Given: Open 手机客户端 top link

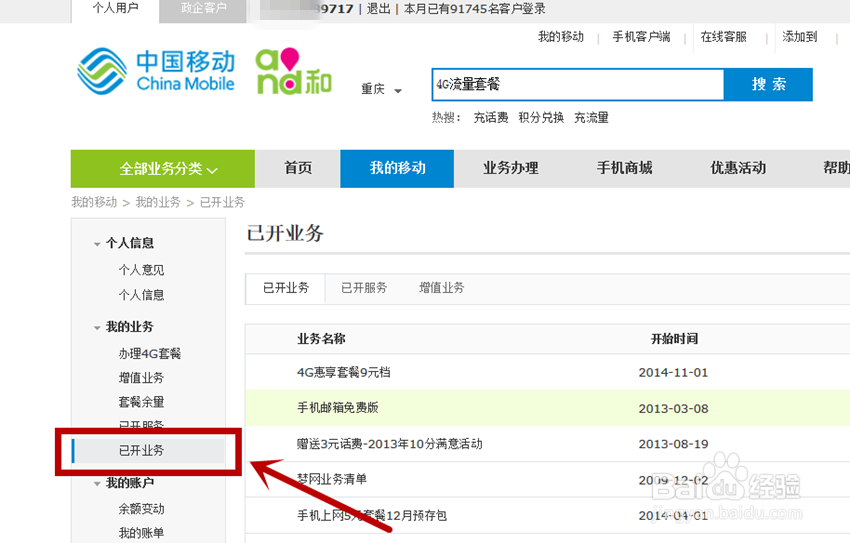Looking at the screenshot, I should 641,37.
